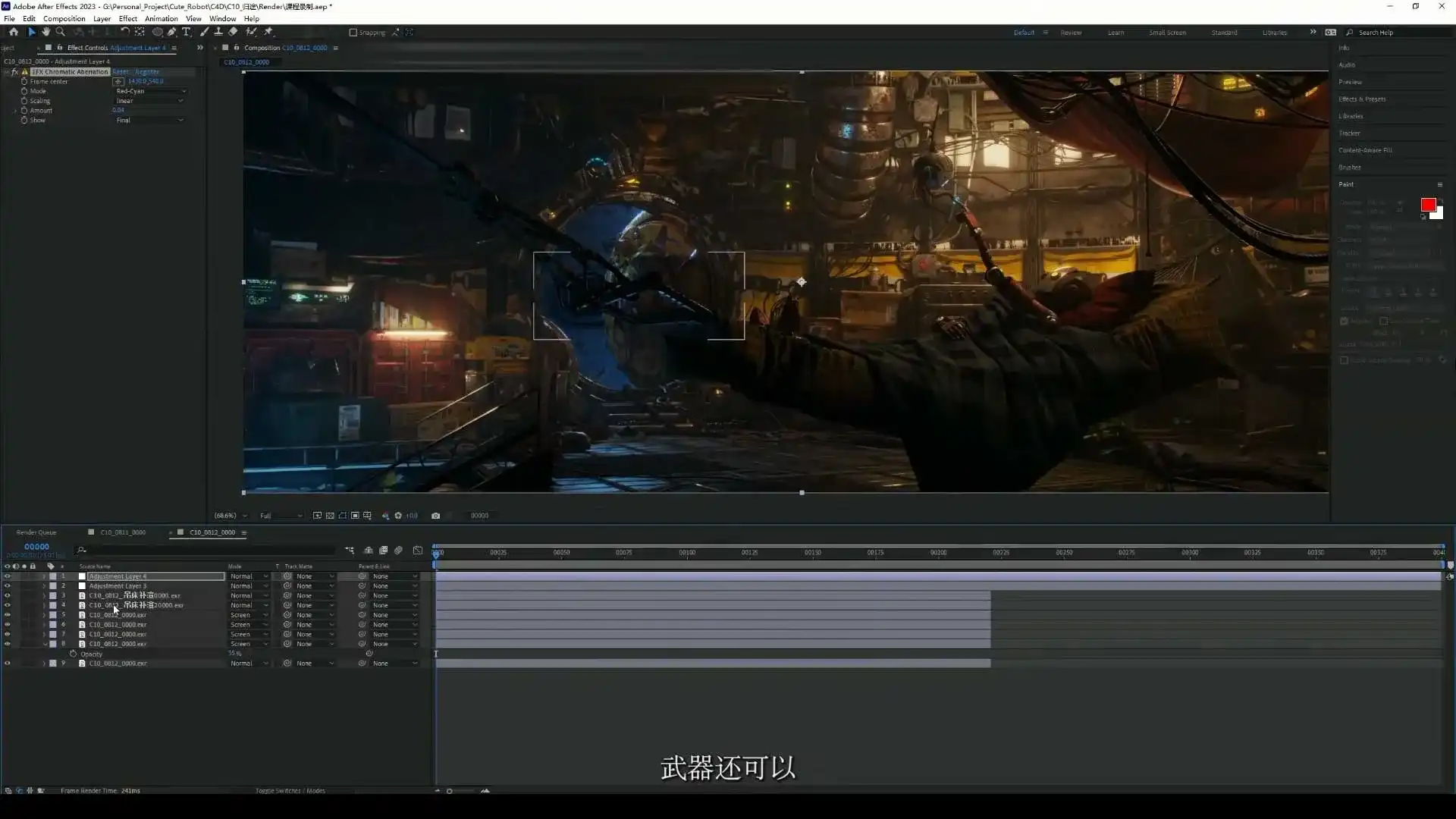Viewport: 1456px width, 819px height.
Task: Click the snapshot camera icon under viewer
Action: tap(435, 516)
